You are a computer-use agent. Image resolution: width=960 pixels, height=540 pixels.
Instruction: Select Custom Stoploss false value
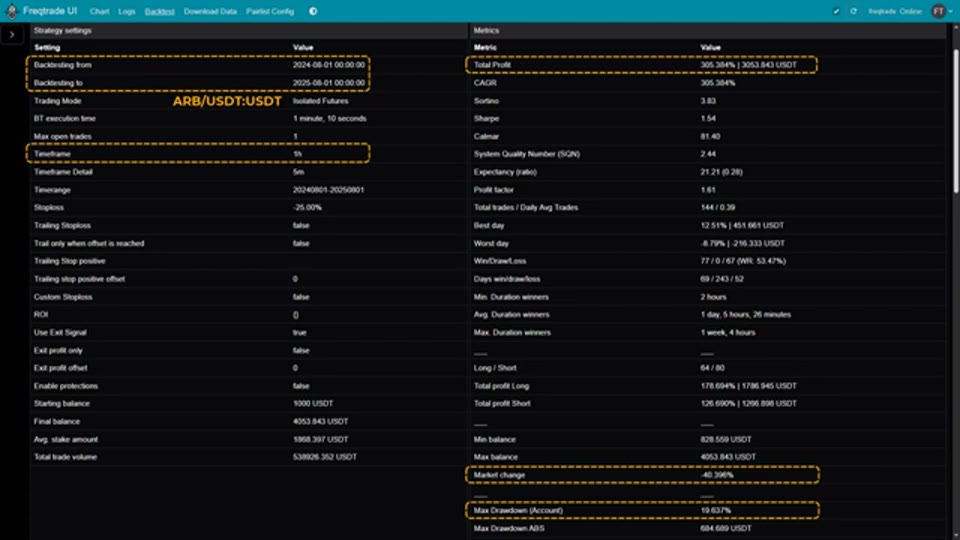click(x=301, y=297)
